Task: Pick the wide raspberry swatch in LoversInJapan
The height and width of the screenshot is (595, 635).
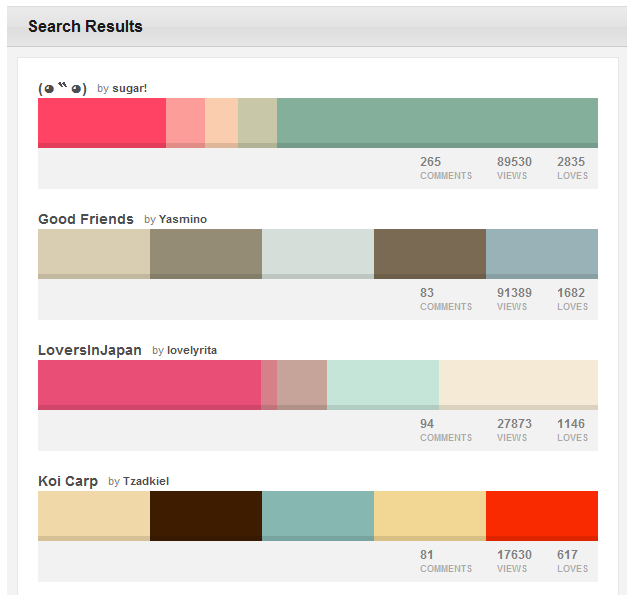Action: [149, 385]
